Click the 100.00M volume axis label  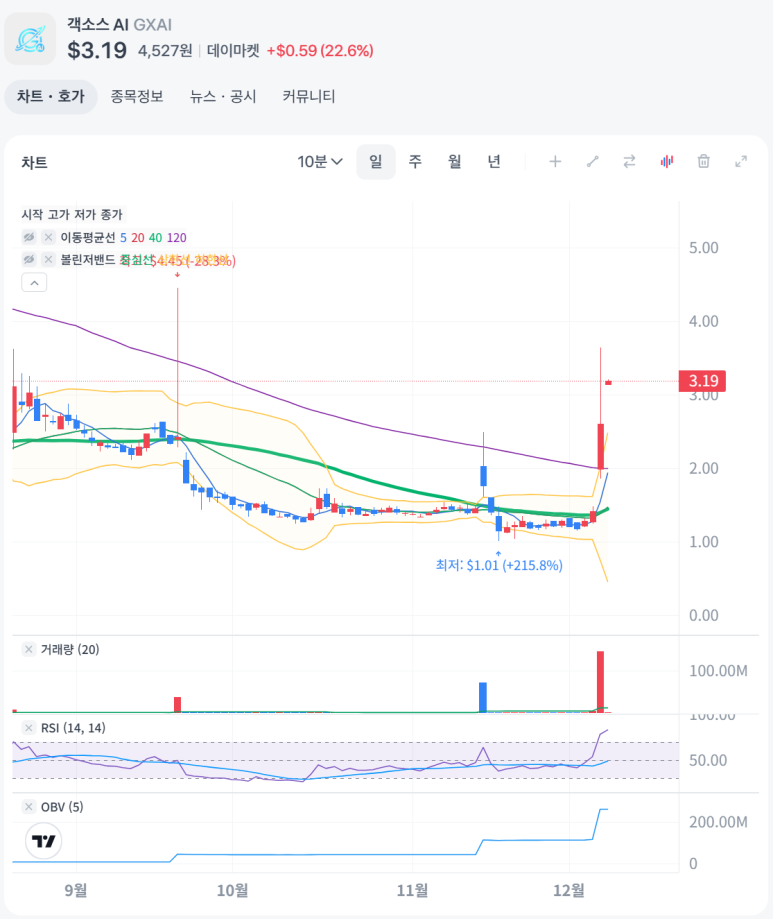tap(718, 670)
